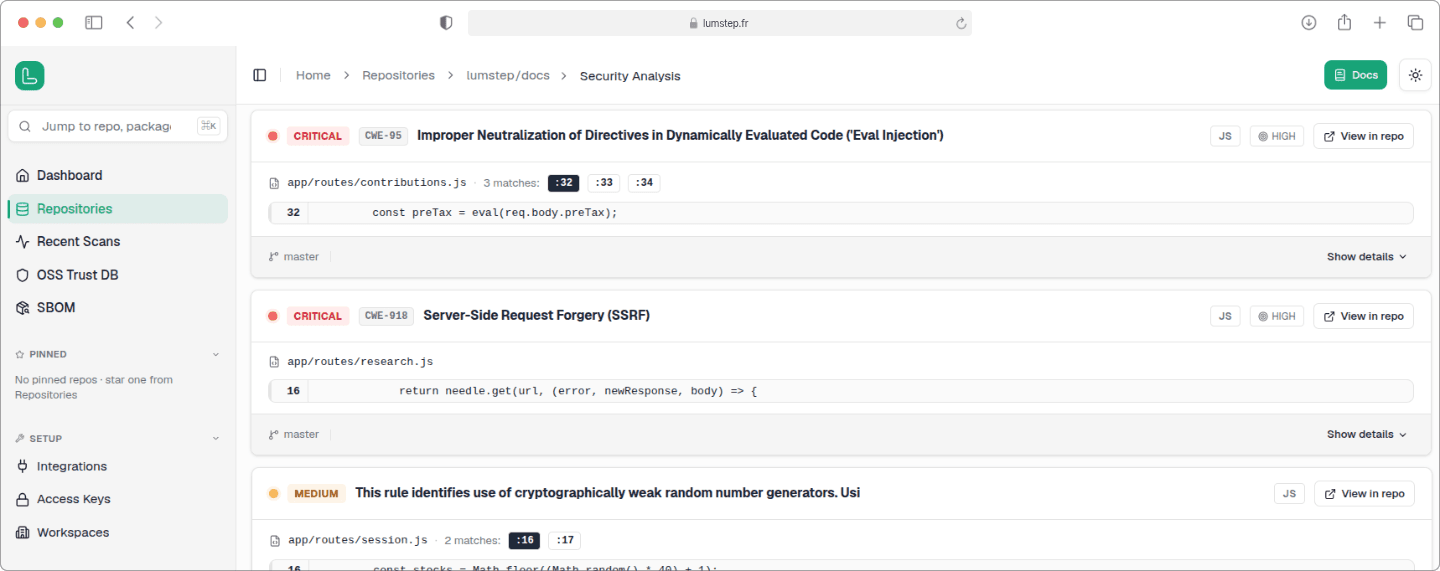1440x571 pixels.
Task: Open lumstep/docs breadcrumb
Action: click(508, 75)
